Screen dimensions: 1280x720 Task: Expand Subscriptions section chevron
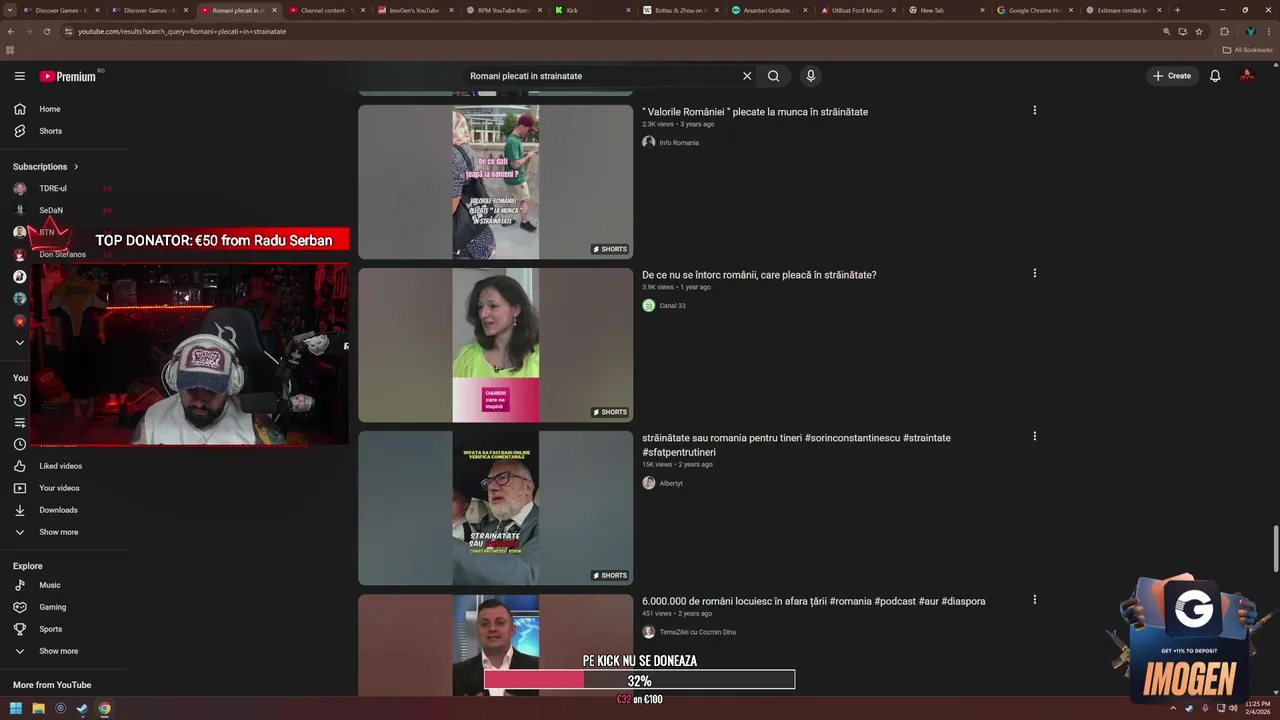point(75,167)
